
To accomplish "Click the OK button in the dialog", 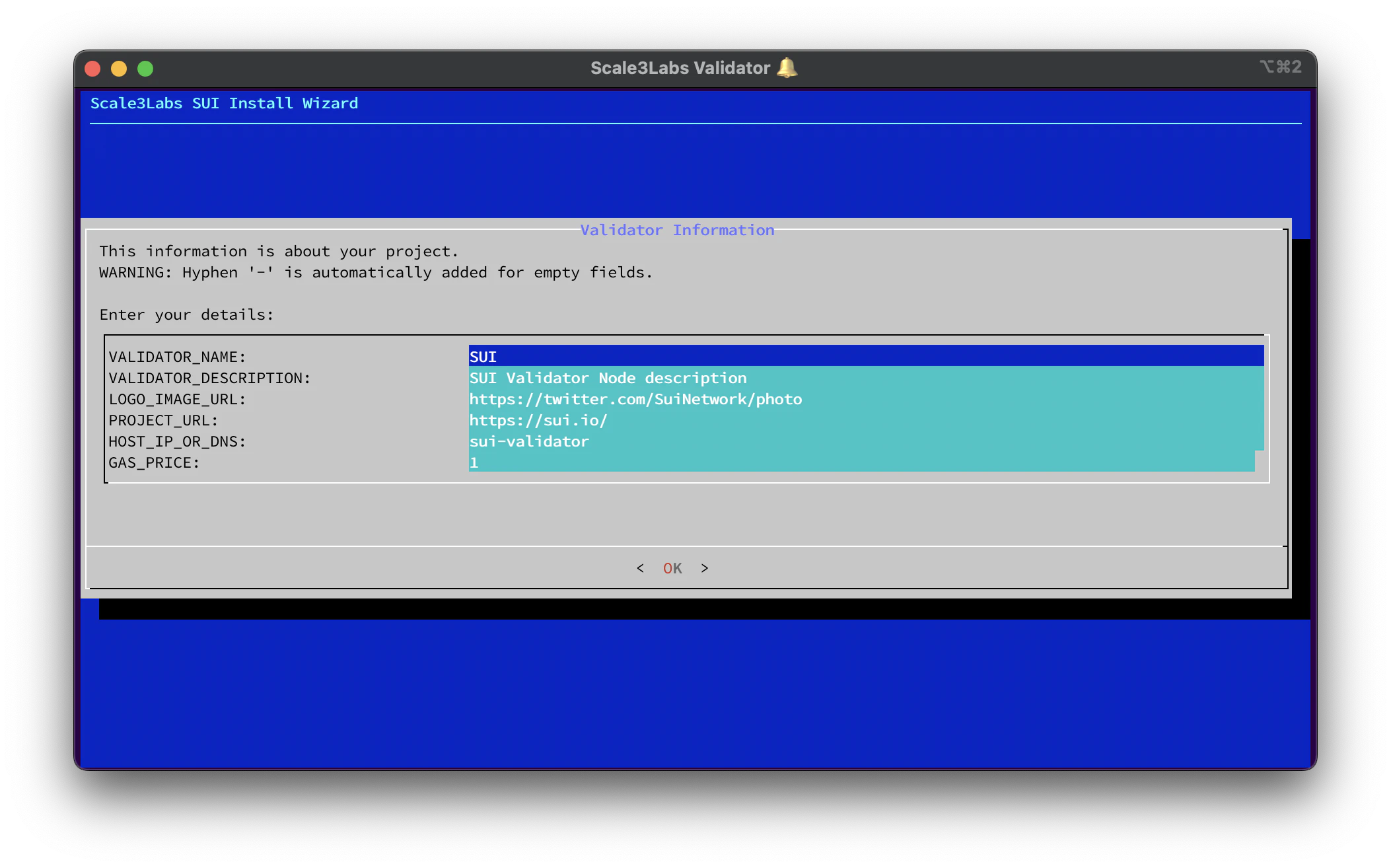I will coord(672,568).
